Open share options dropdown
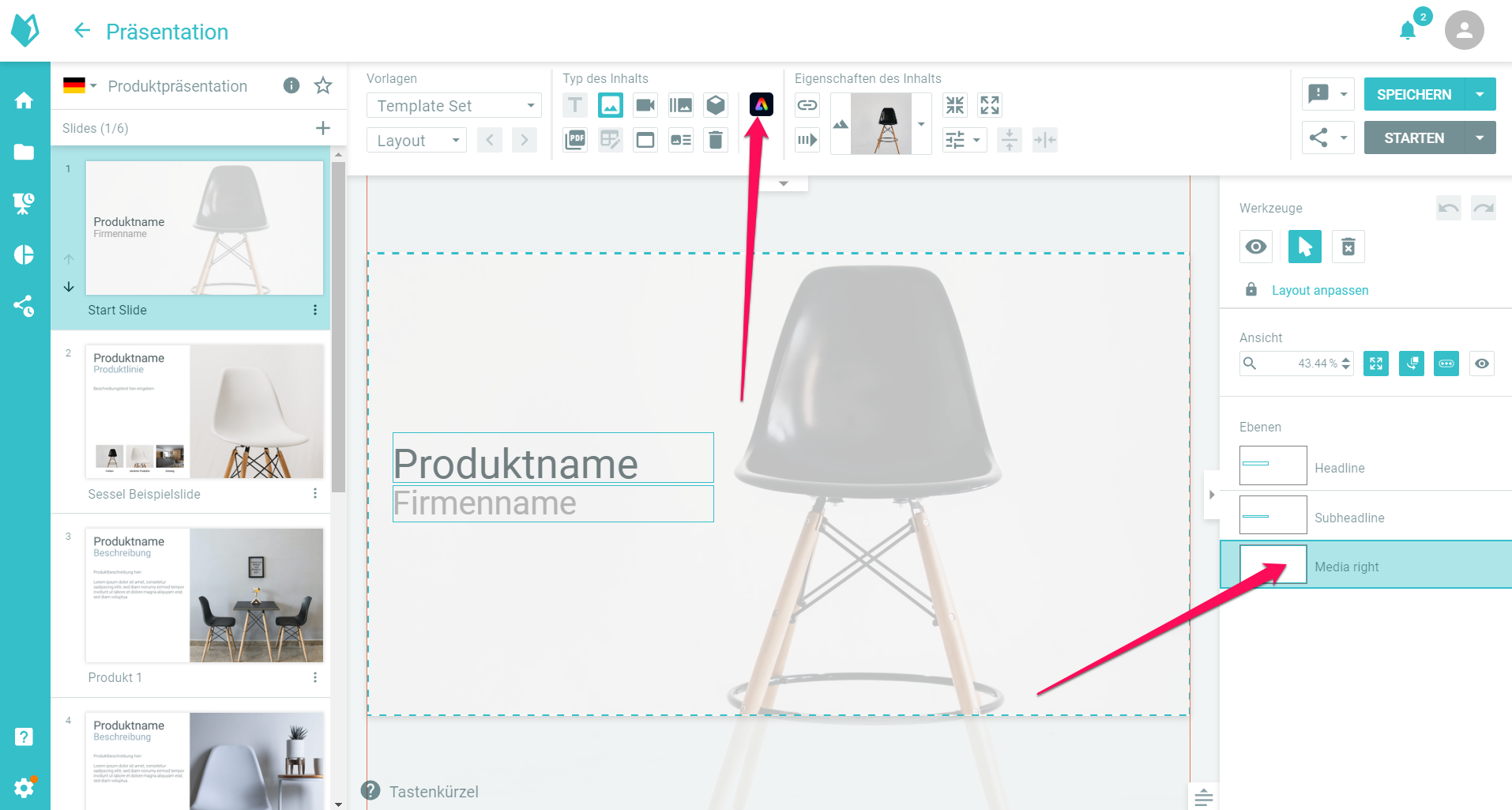The image size is (1512, 810). click(1328, 138)
